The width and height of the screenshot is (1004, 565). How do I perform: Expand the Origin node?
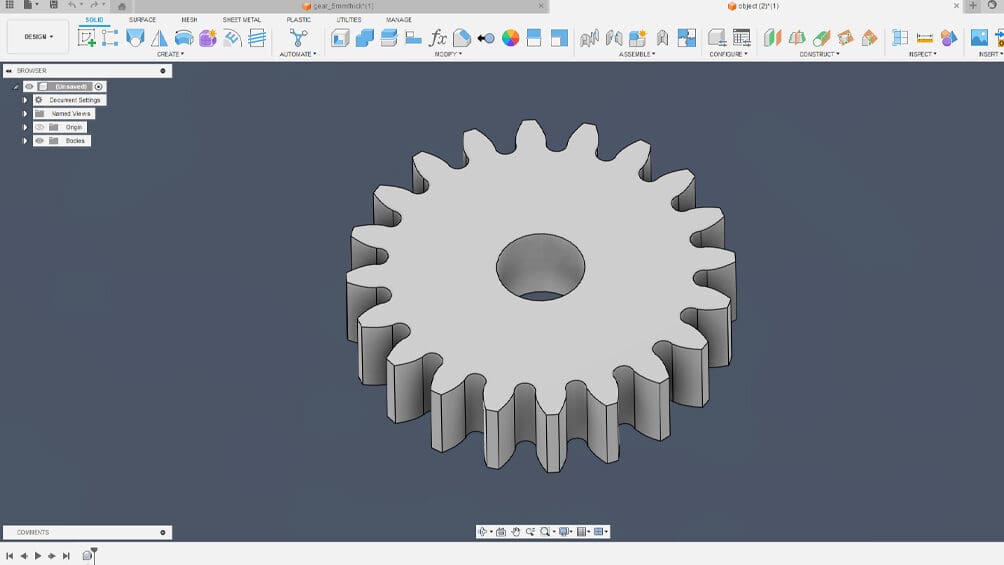[25, 127]
